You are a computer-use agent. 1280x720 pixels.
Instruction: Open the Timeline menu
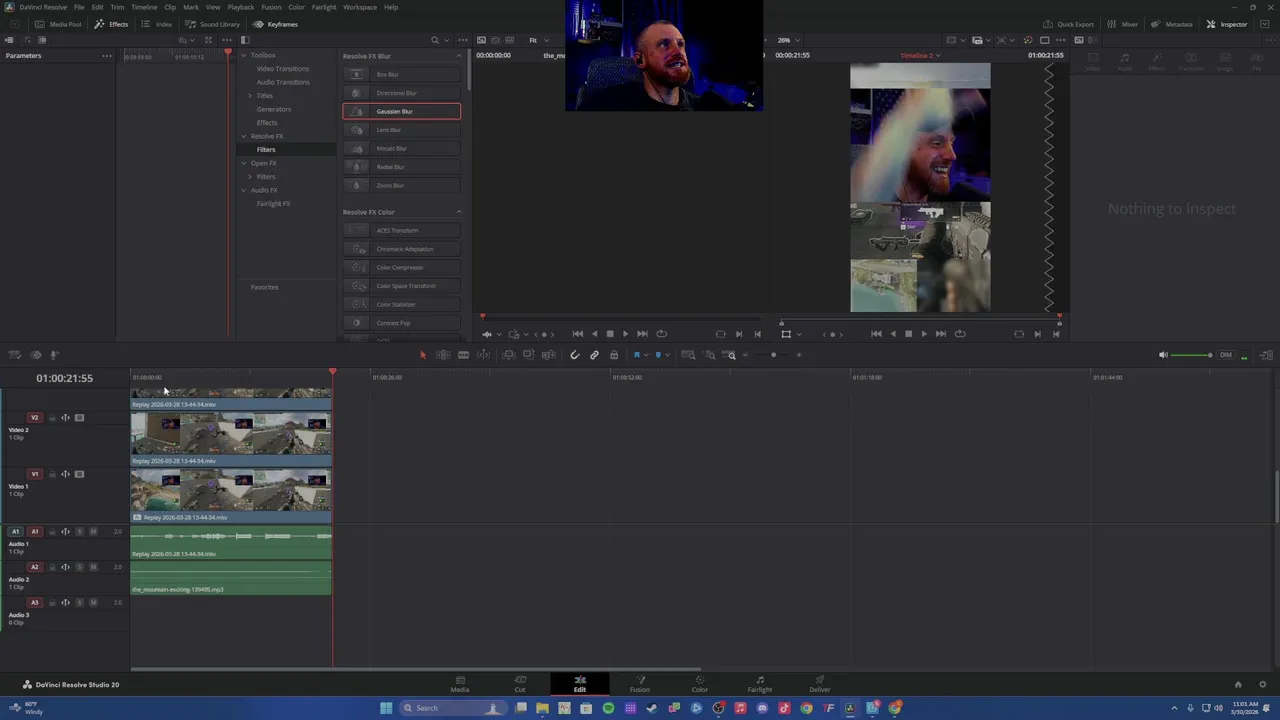(144, 7)
